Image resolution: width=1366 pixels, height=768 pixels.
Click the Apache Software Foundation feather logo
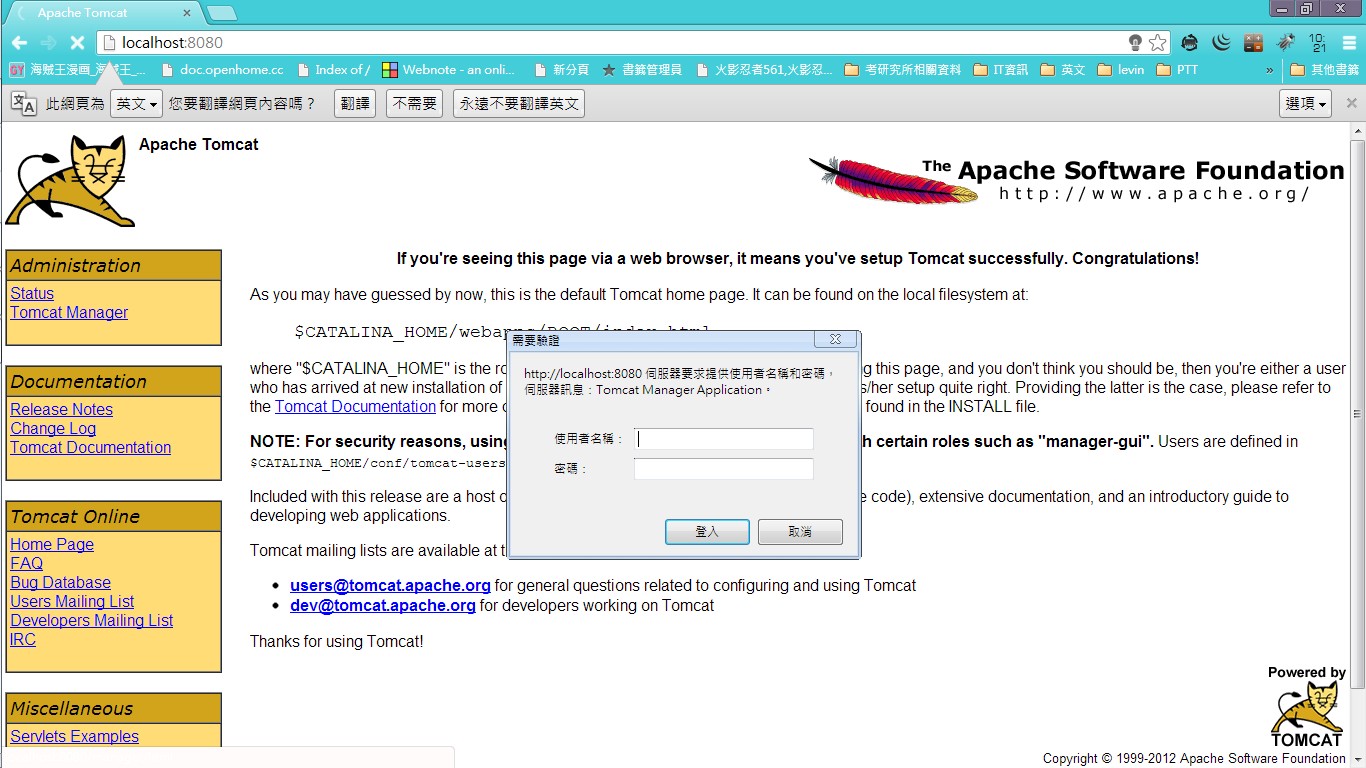[x=1076, y=180]
